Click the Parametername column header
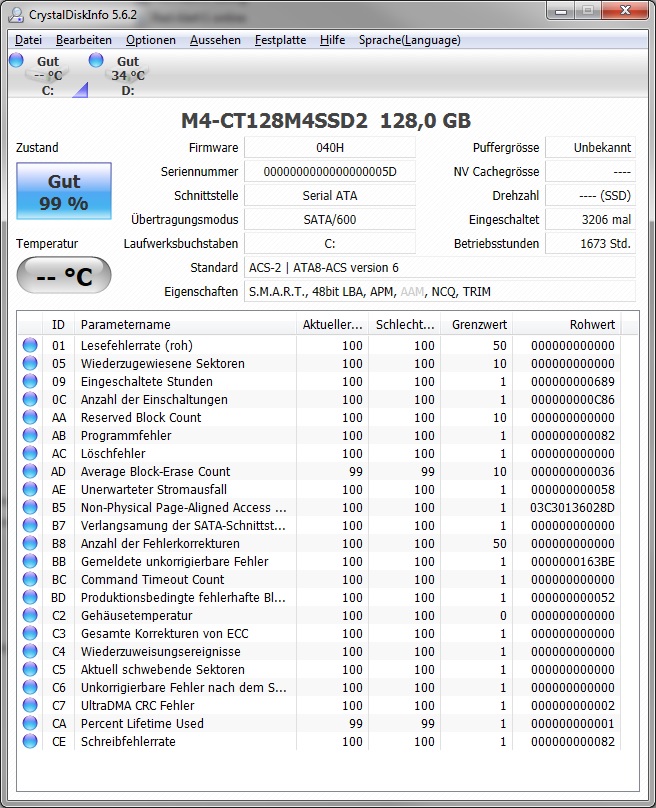 [186, 325]
